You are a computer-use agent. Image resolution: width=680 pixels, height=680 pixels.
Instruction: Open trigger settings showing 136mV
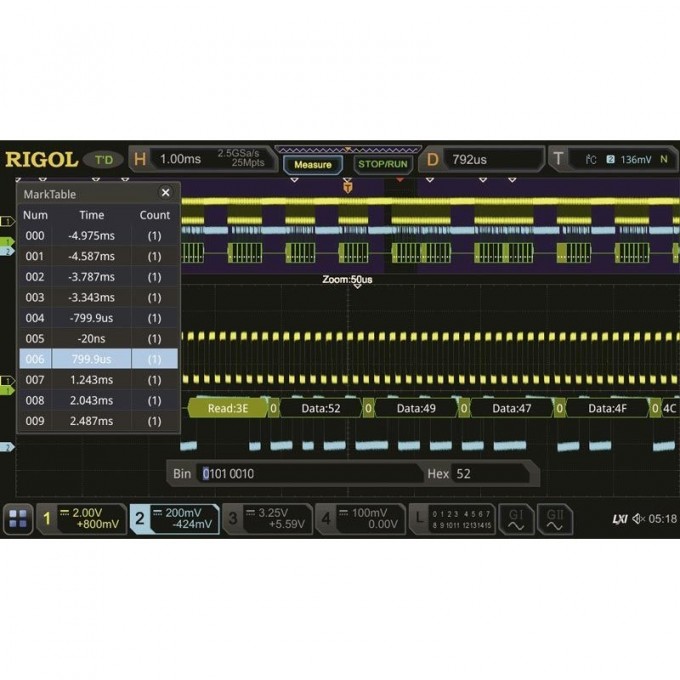pyautogui.click(x=610, y=159)
